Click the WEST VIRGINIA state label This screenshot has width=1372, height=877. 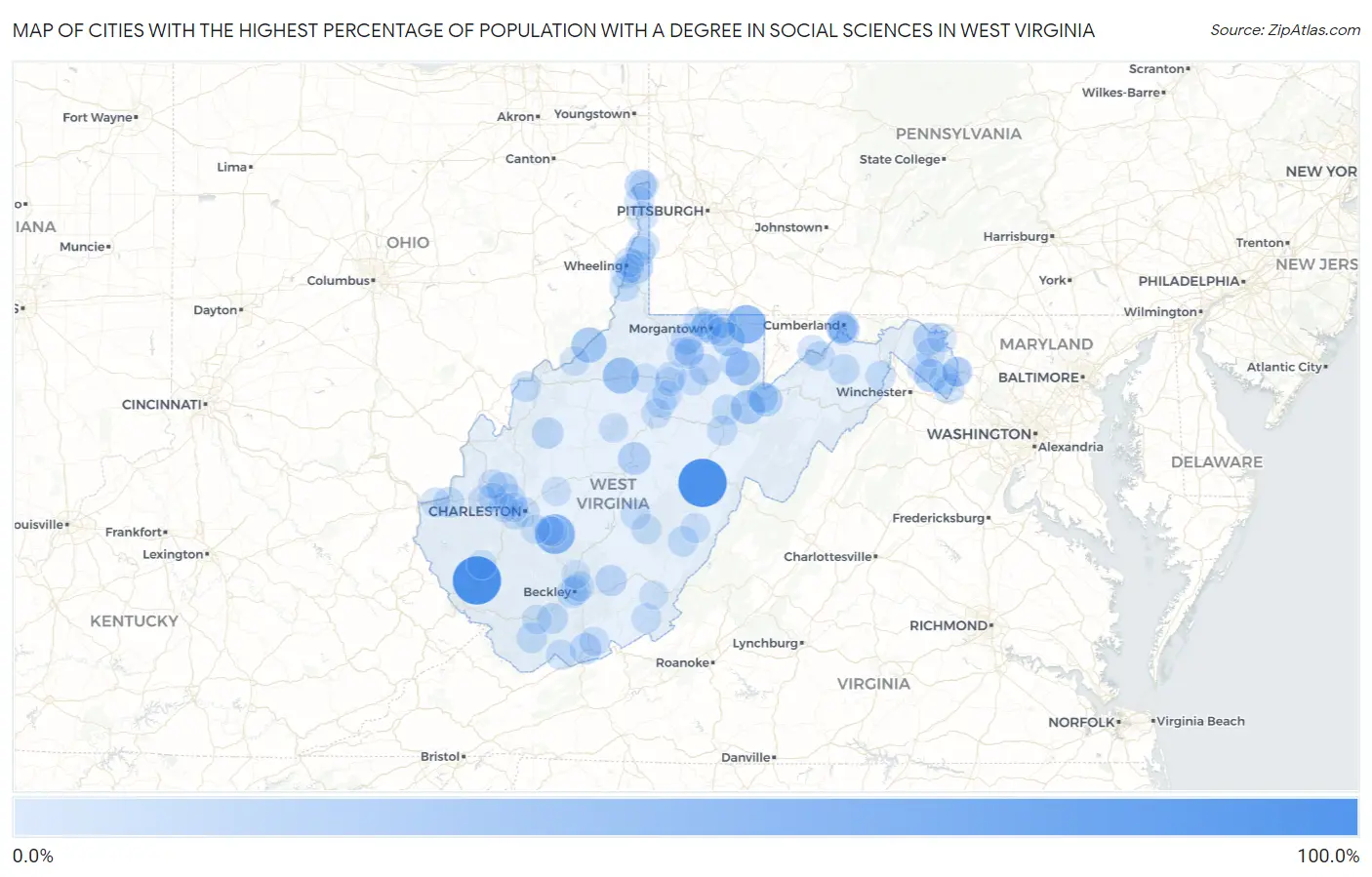613,494
